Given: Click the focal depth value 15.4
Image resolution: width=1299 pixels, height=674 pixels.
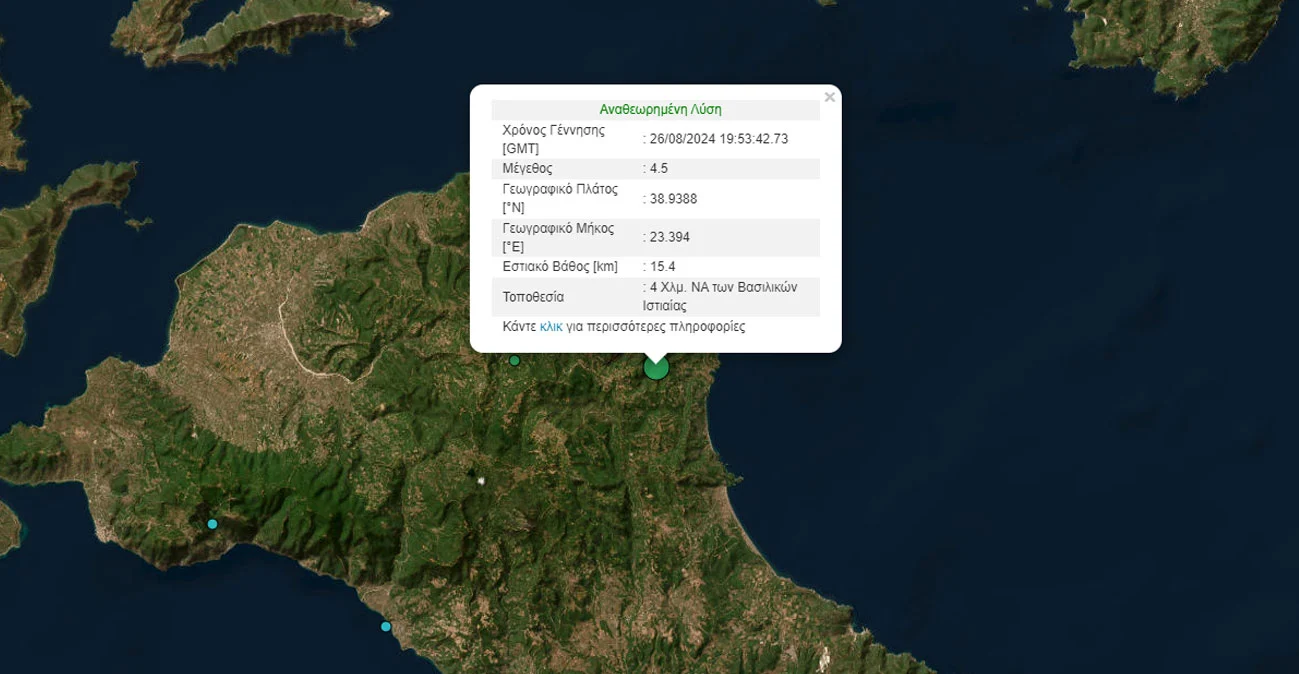Looking at the screenshot, I should point(663,267).
